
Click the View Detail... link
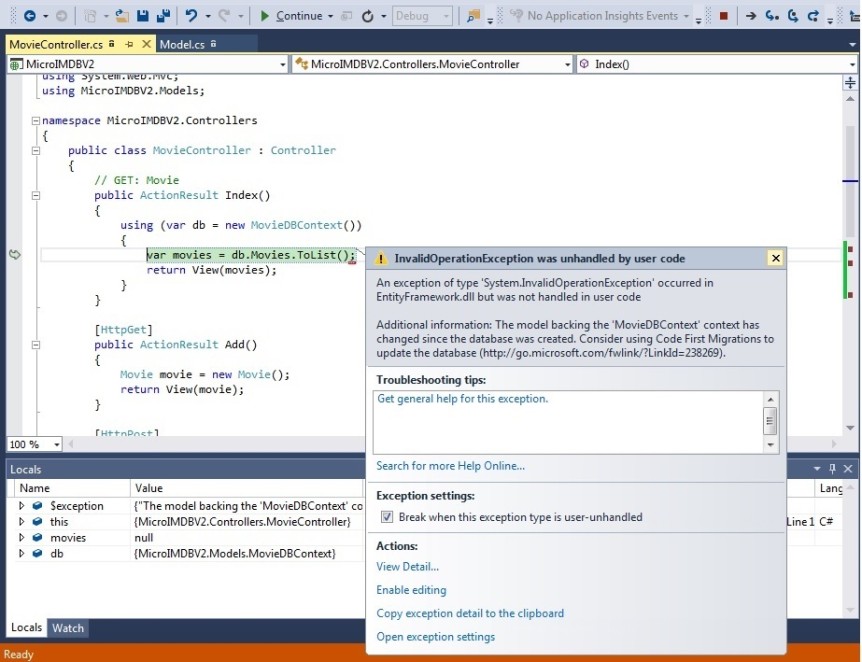click(407, 567)
